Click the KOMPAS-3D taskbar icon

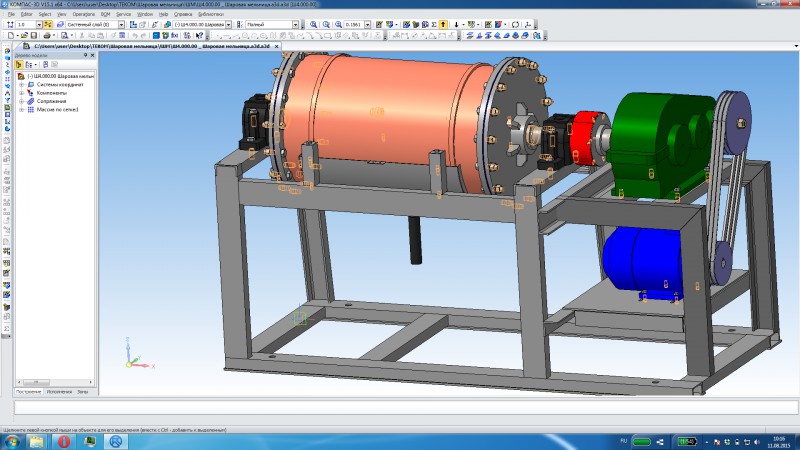(116, 442)
